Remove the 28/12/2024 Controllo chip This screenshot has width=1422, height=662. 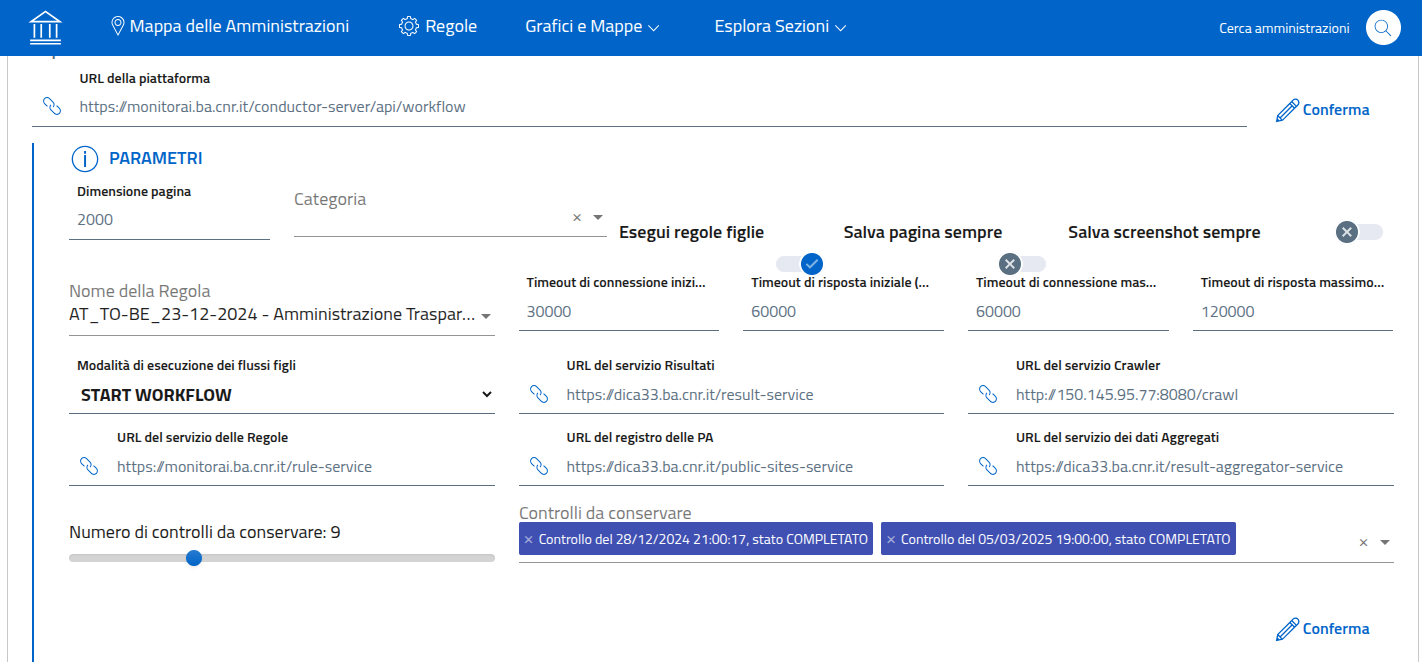[x=529, y=539]
